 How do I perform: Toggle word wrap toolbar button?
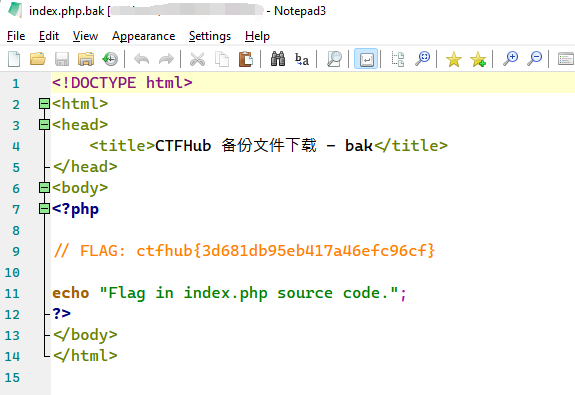pos(366,59)
